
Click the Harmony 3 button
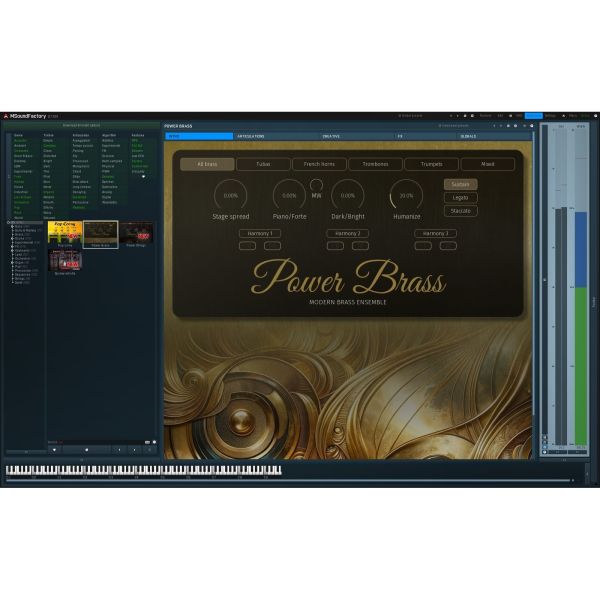point(435,233)
